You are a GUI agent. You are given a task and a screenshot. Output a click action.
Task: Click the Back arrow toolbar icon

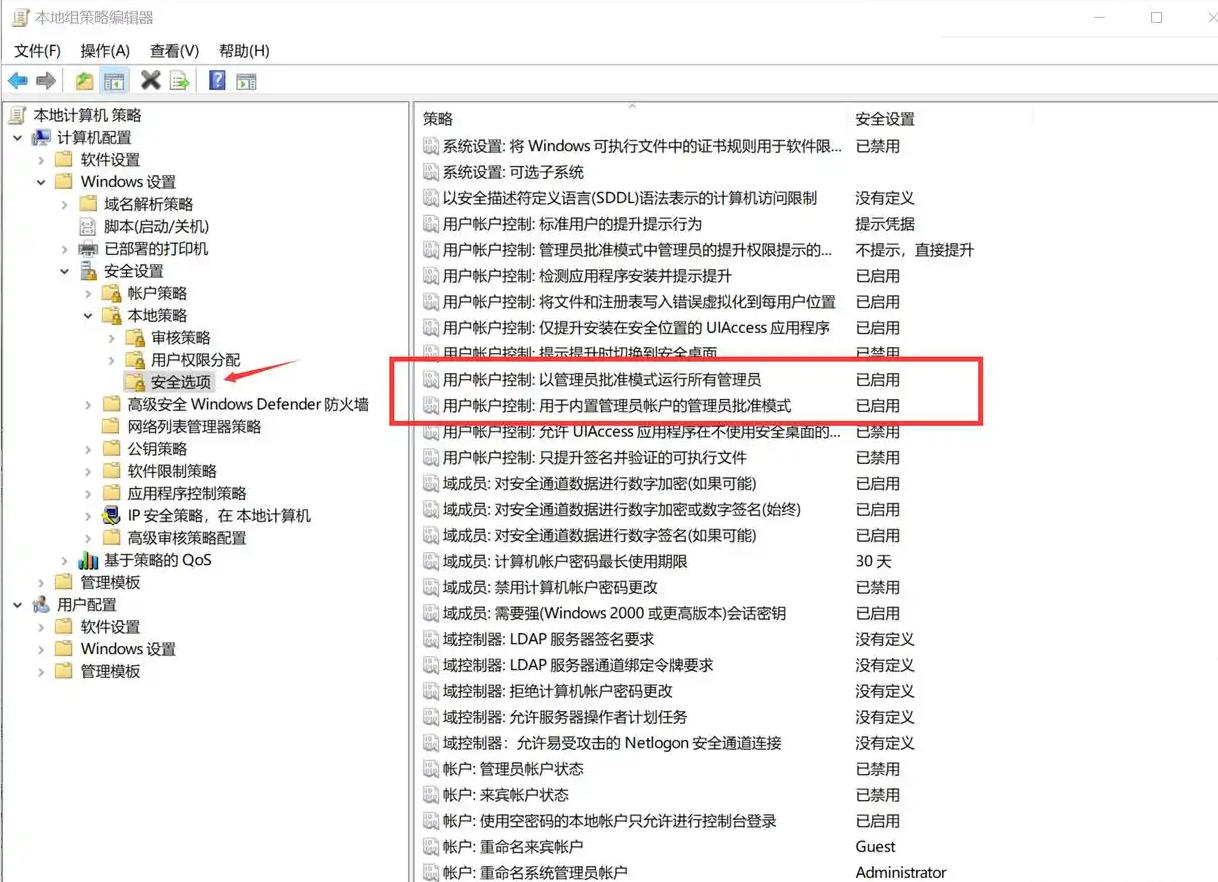[x=18, y=81]
